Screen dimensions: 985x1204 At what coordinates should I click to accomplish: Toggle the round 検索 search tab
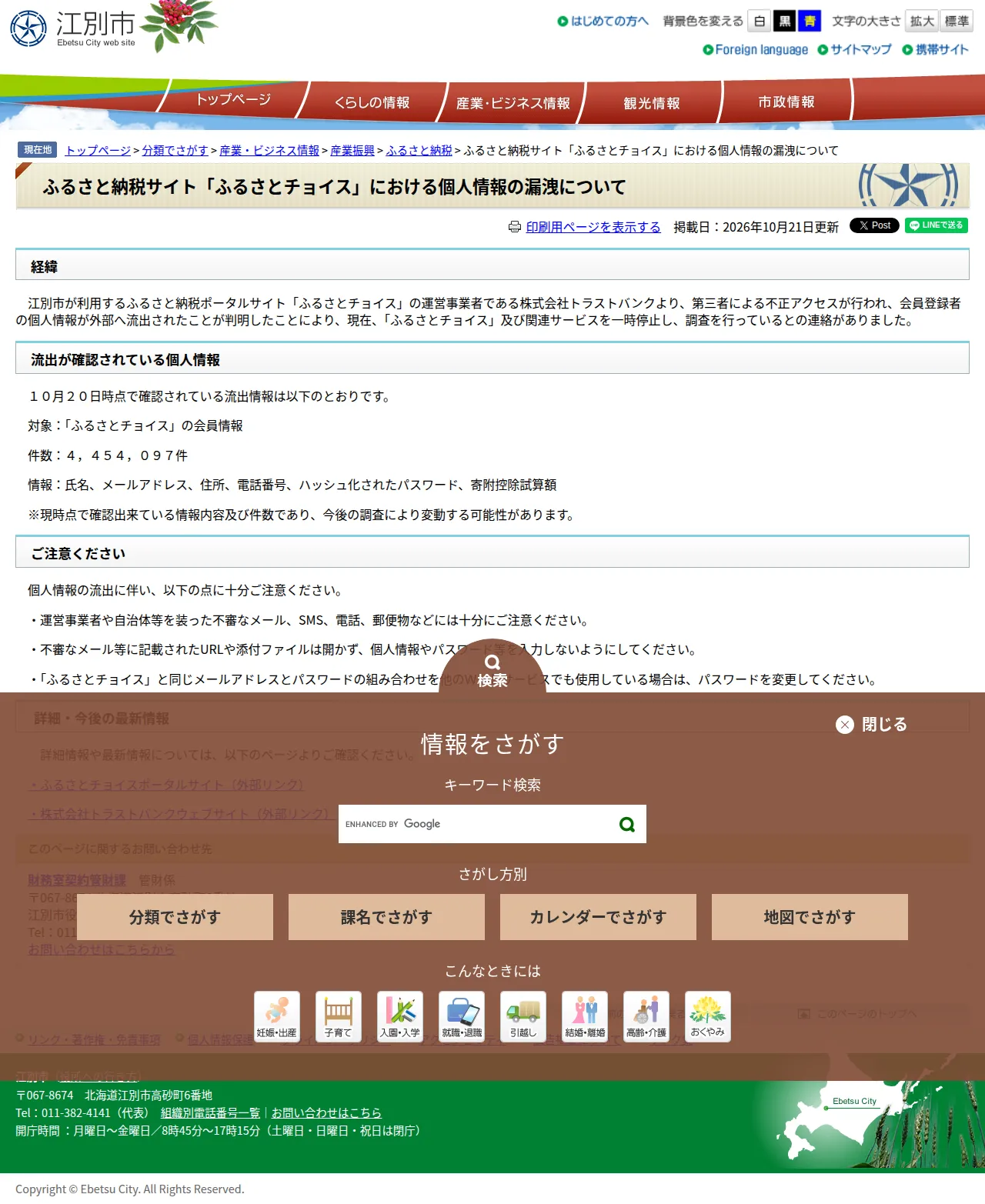[492, 667]
